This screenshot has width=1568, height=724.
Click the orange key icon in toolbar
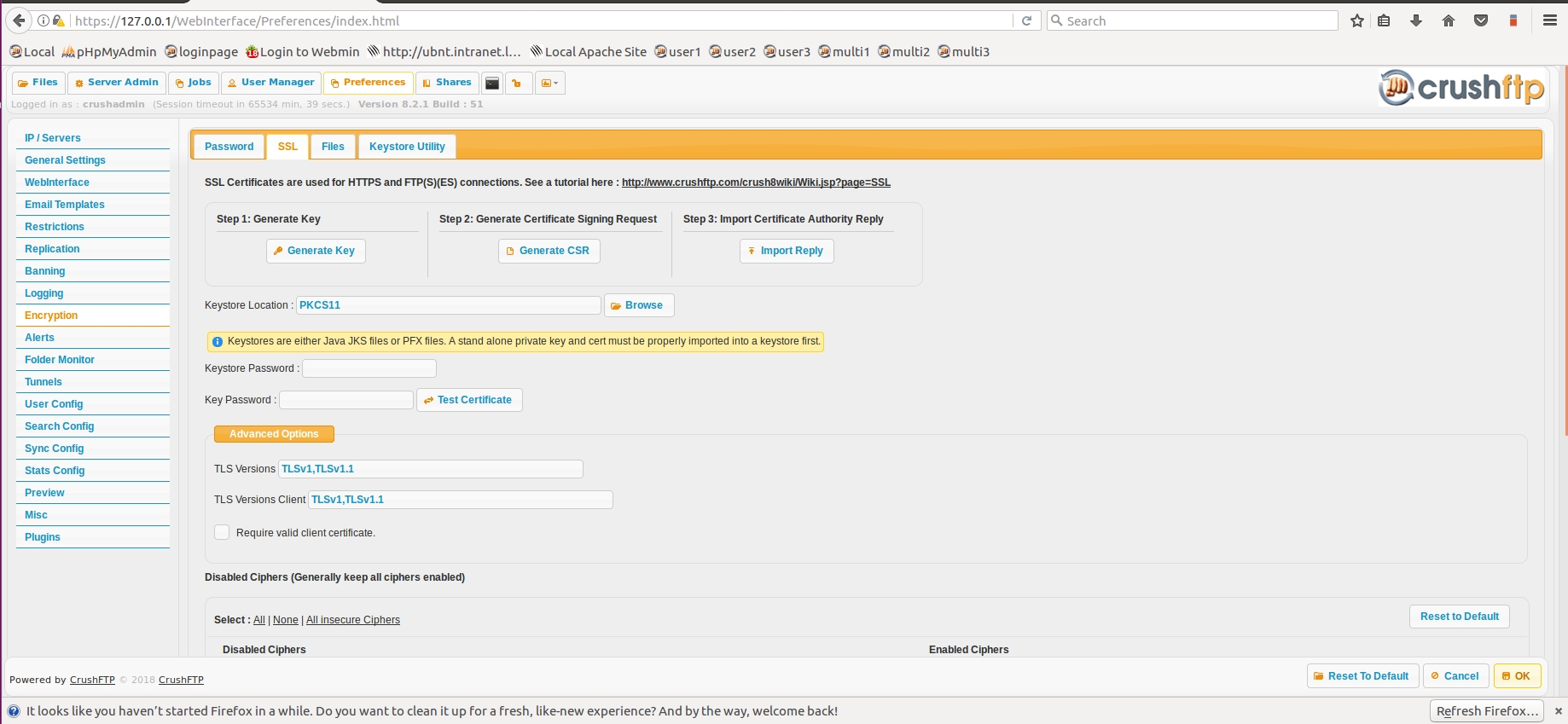[x=517, y=83]
